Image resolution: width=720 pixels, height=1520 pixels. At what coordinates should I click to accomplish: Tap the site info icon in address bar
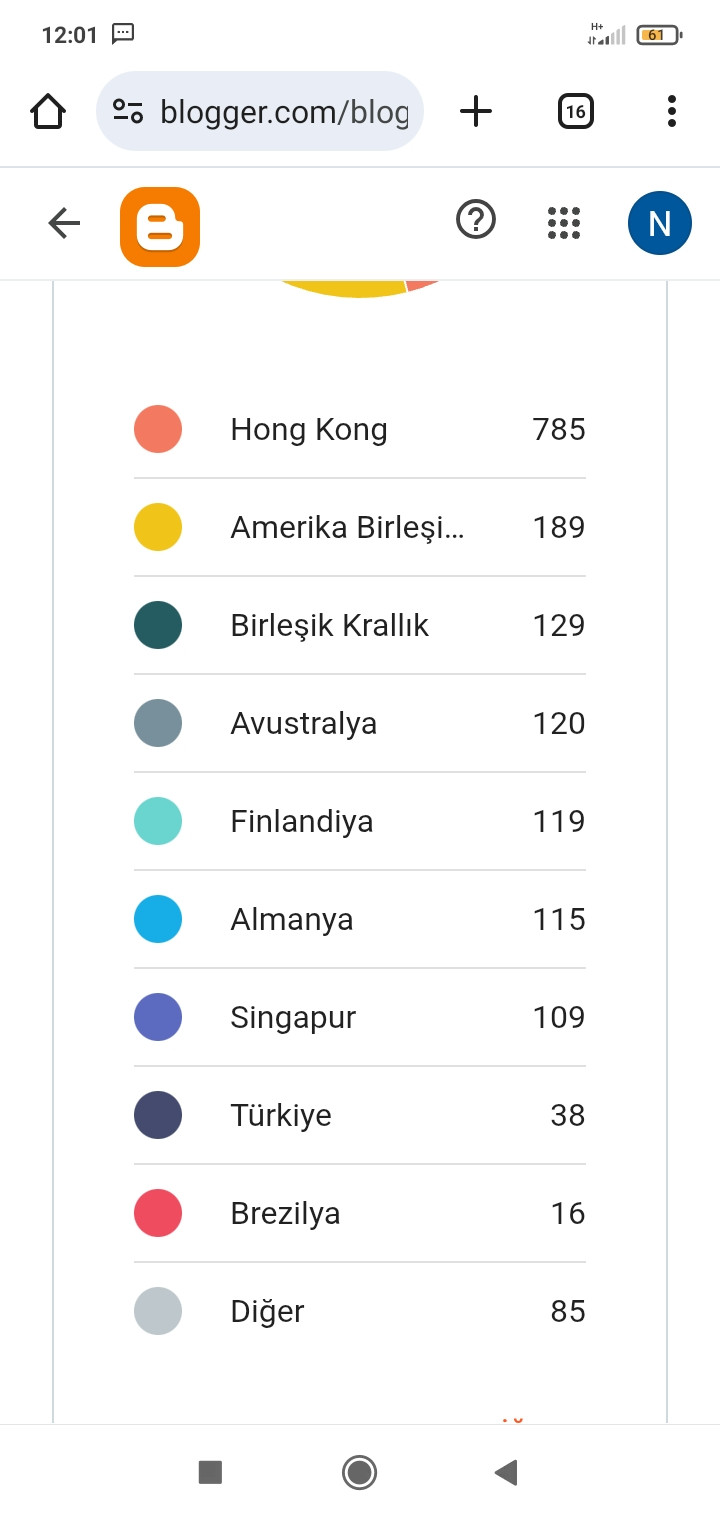point(128,111)
